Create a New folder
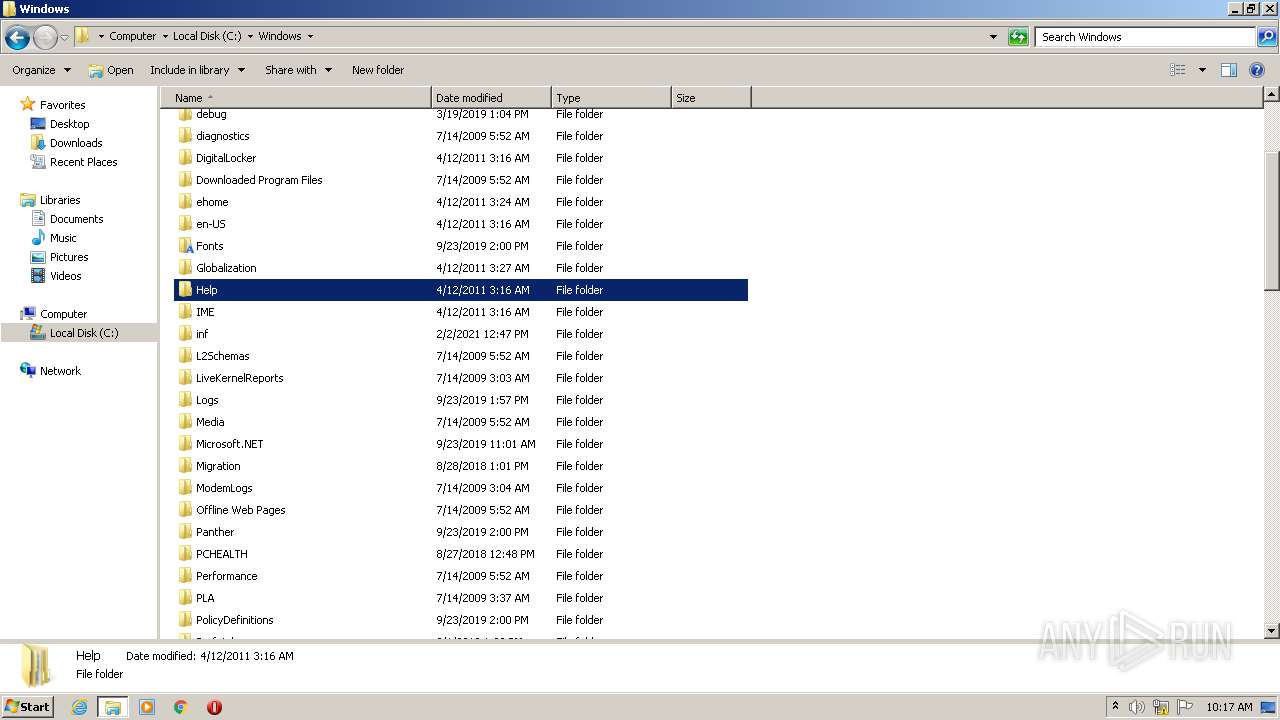The height and width of the screenshot is (720, 1280). [378, 70]
